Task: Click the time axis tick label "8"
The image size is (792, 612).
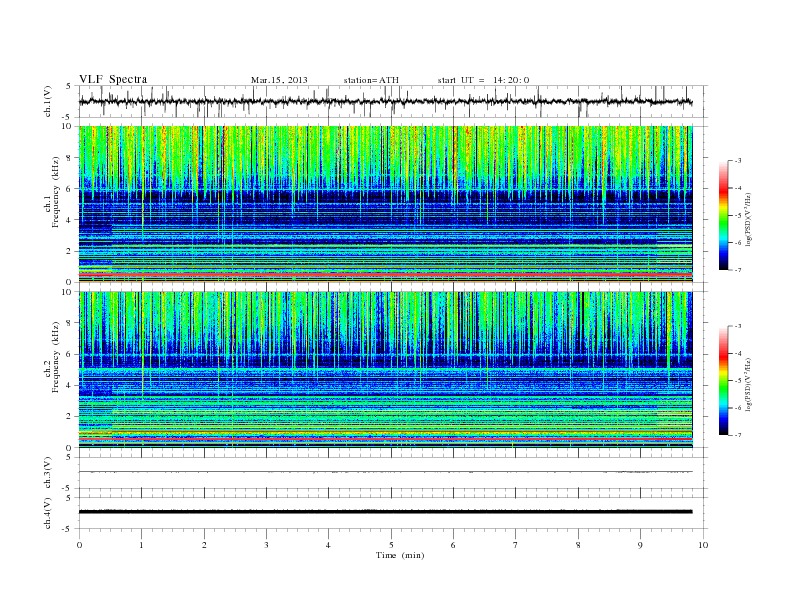Action: pyautogui.click(x=578, y=545)
